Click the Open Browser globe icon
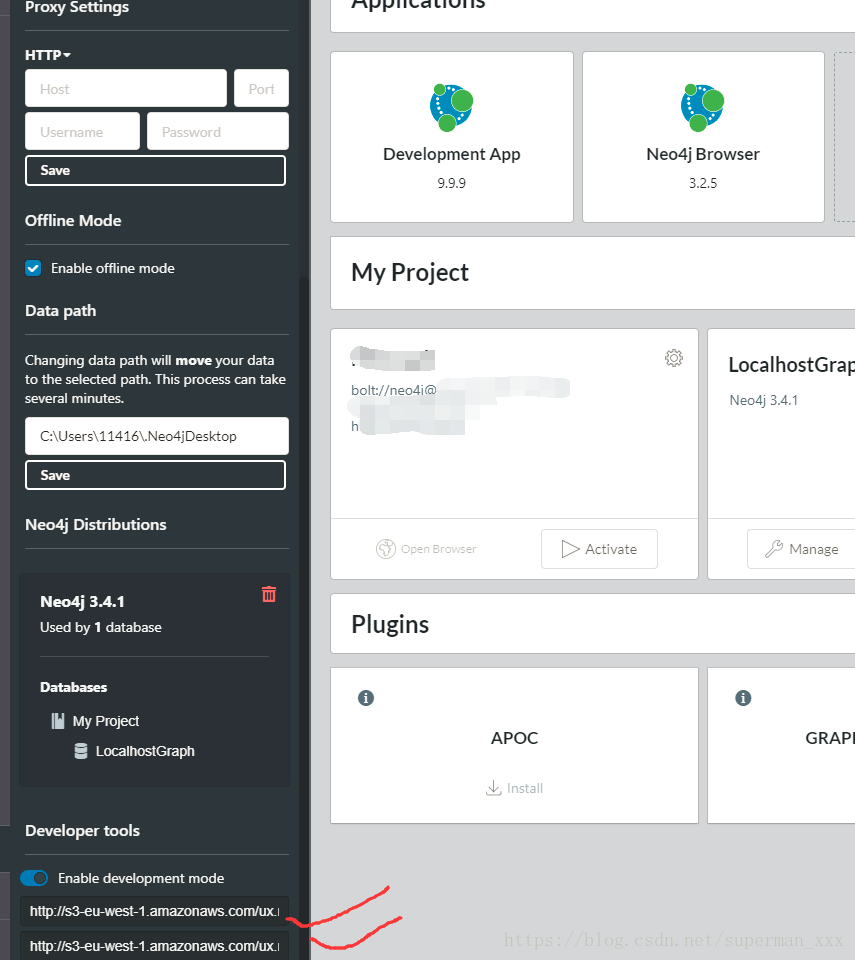Screen dimensions: 855x960 (x=386, y=549)
